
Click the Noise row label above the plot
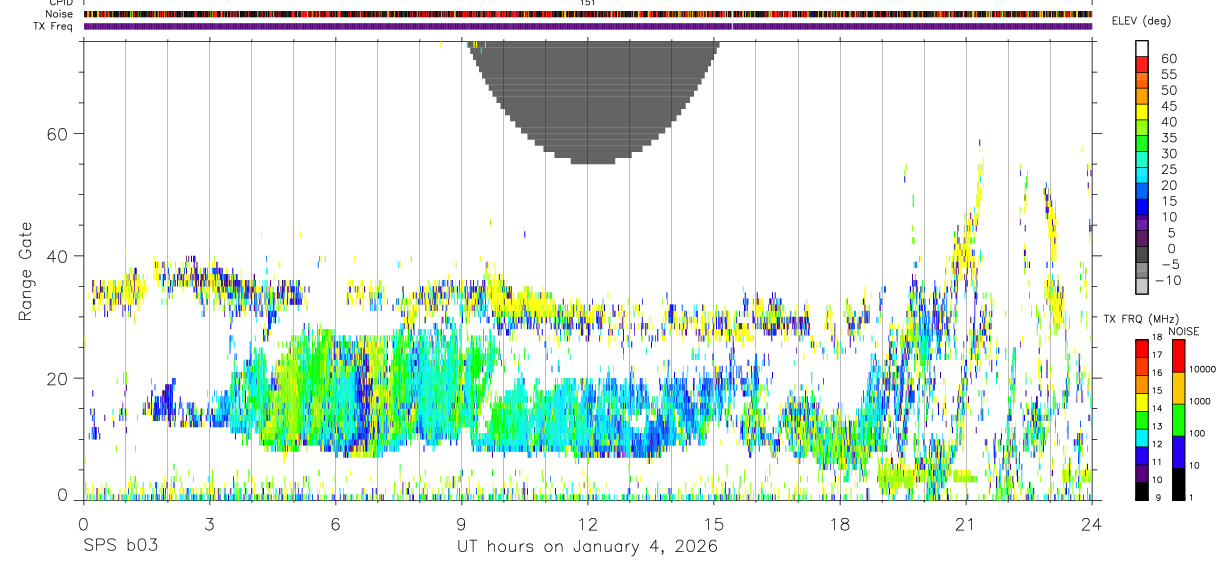60,14
